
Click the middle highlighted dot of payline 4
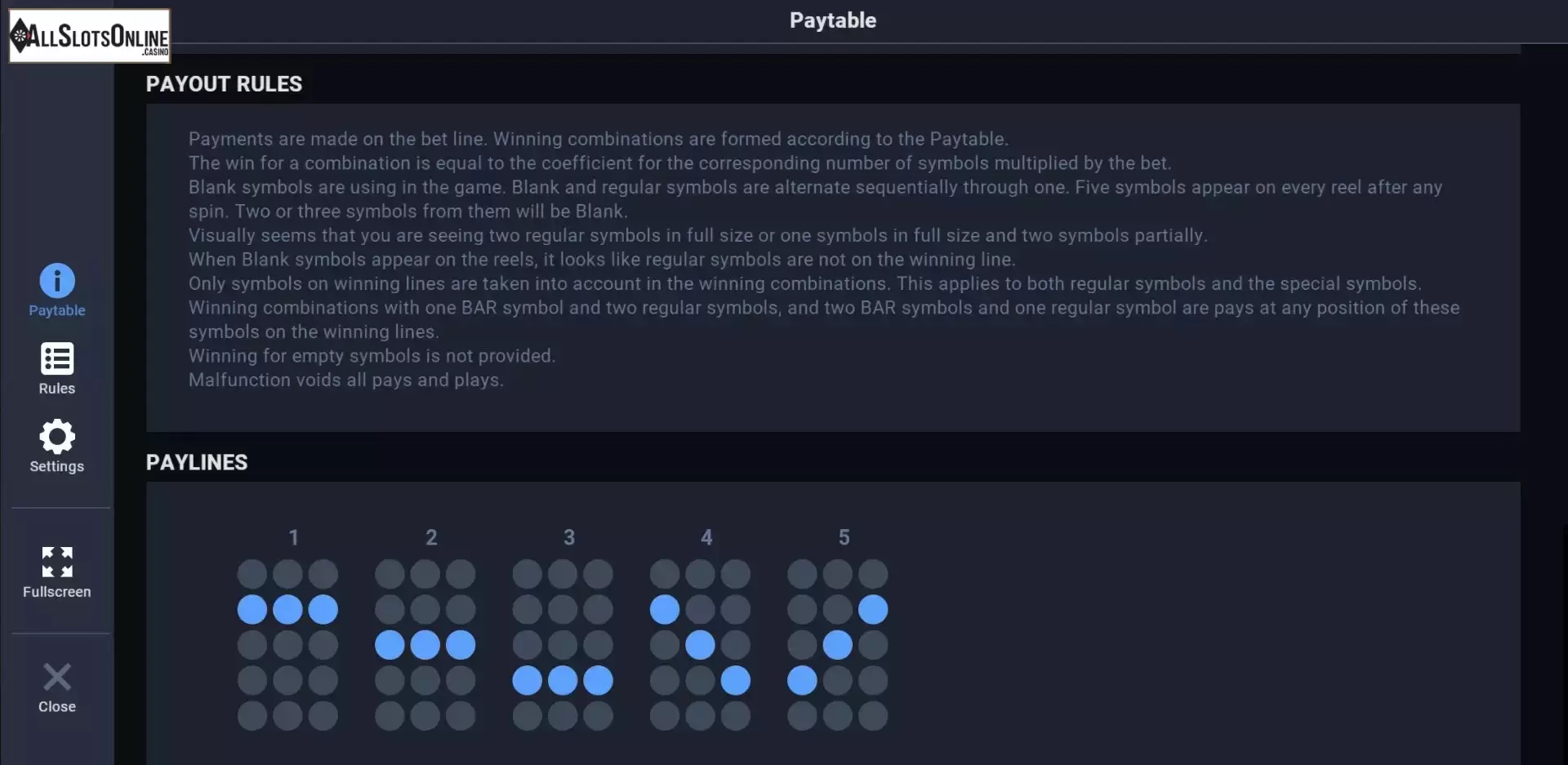click(x=700, y=645)
